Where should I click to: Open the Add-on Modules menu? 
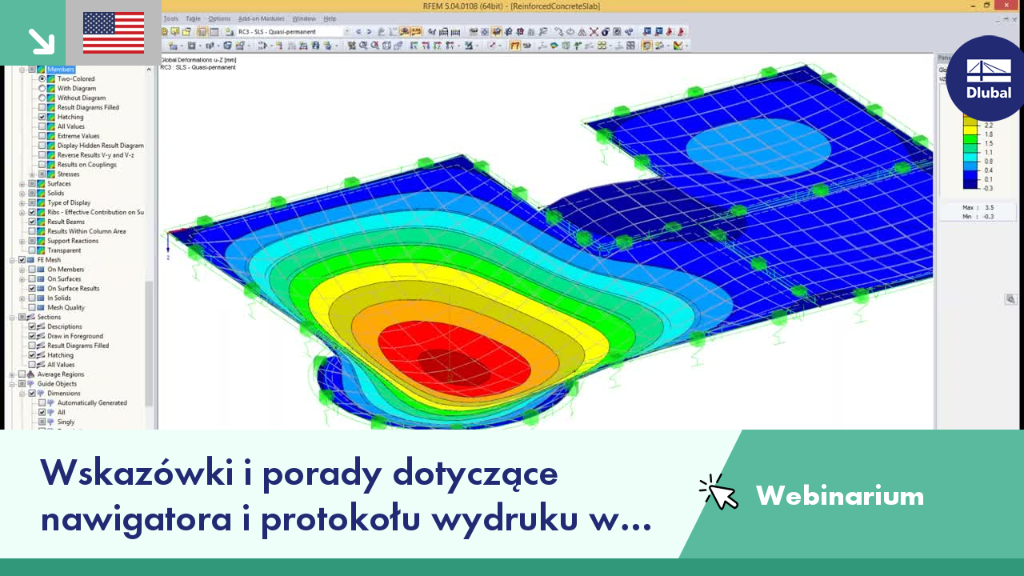[x=259, y=19]
